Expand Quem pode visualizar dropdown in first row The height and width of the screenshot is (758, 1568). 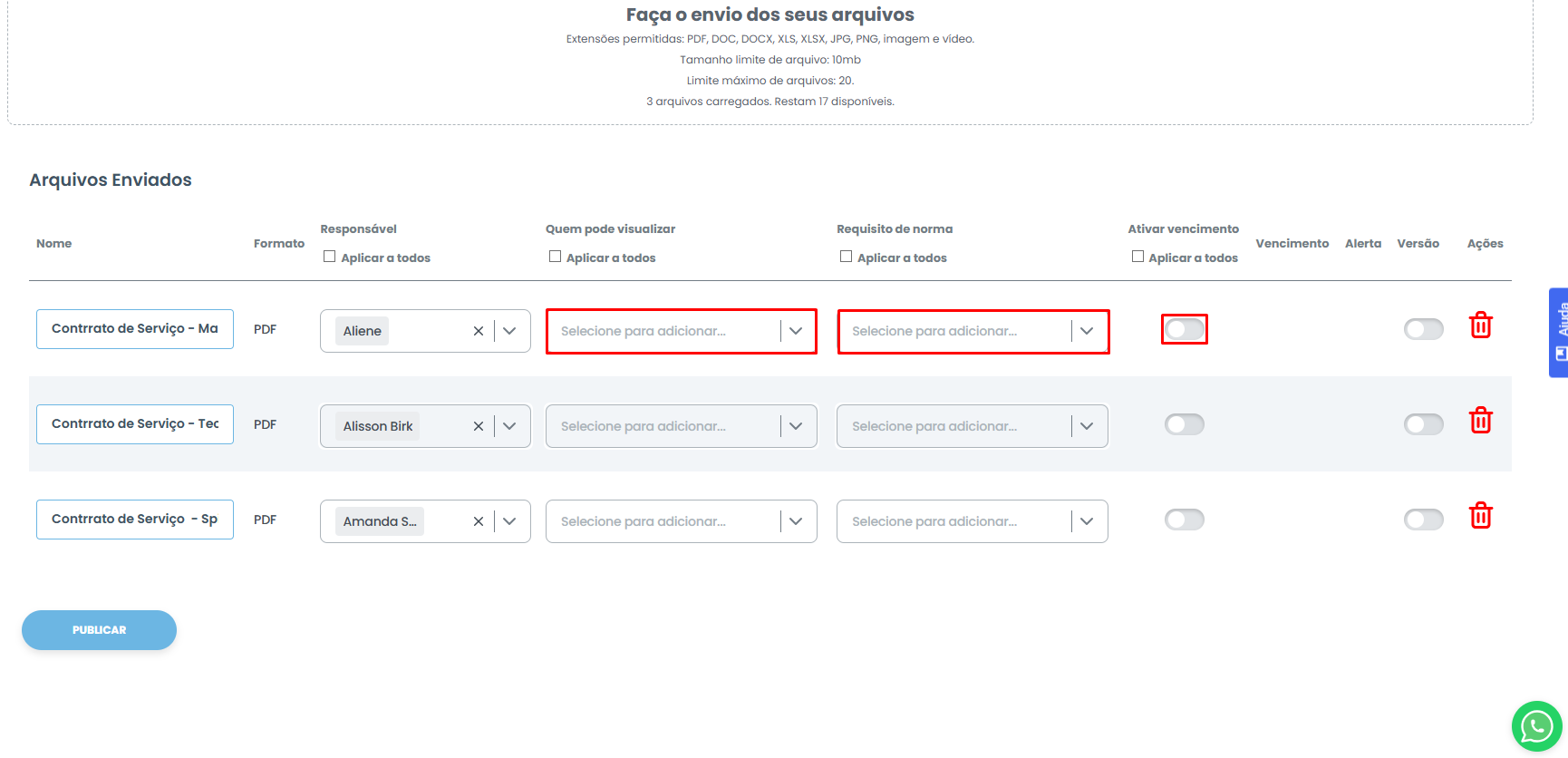coord(796,331)
